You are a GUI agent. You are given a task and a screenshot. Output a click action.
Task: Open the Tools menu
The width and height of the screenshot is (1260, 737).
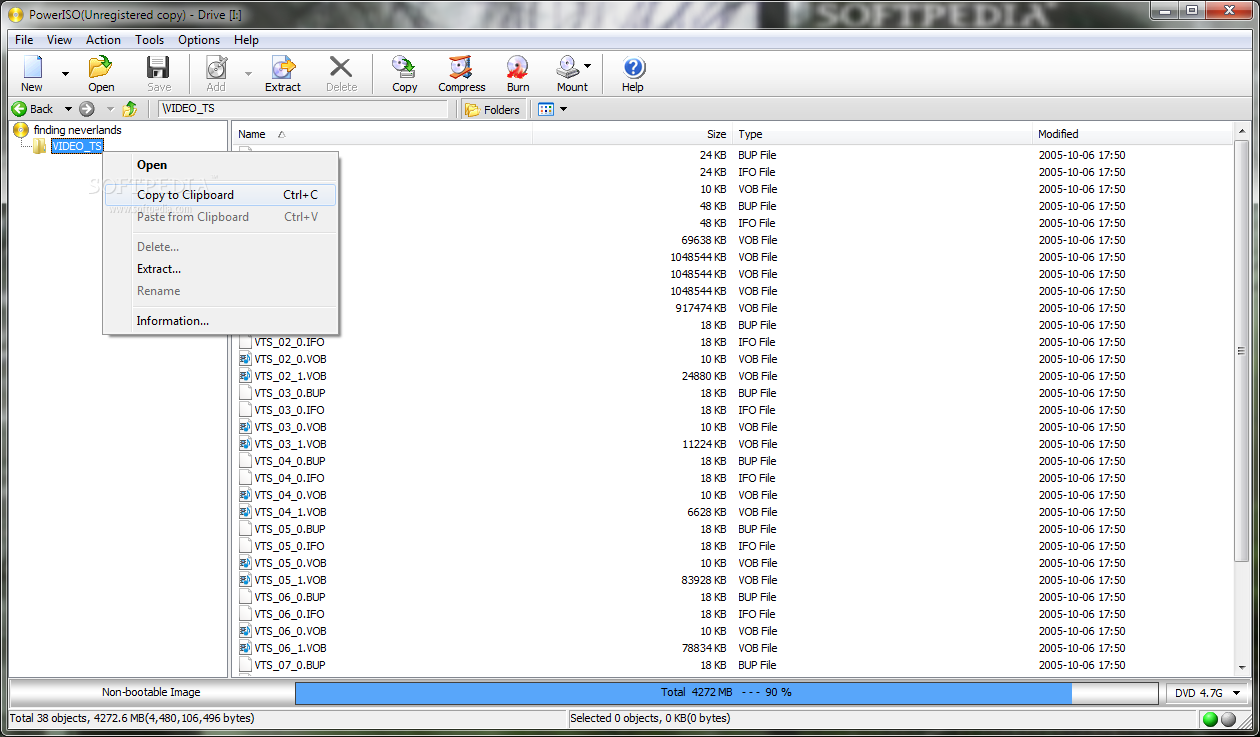[149, 40]
